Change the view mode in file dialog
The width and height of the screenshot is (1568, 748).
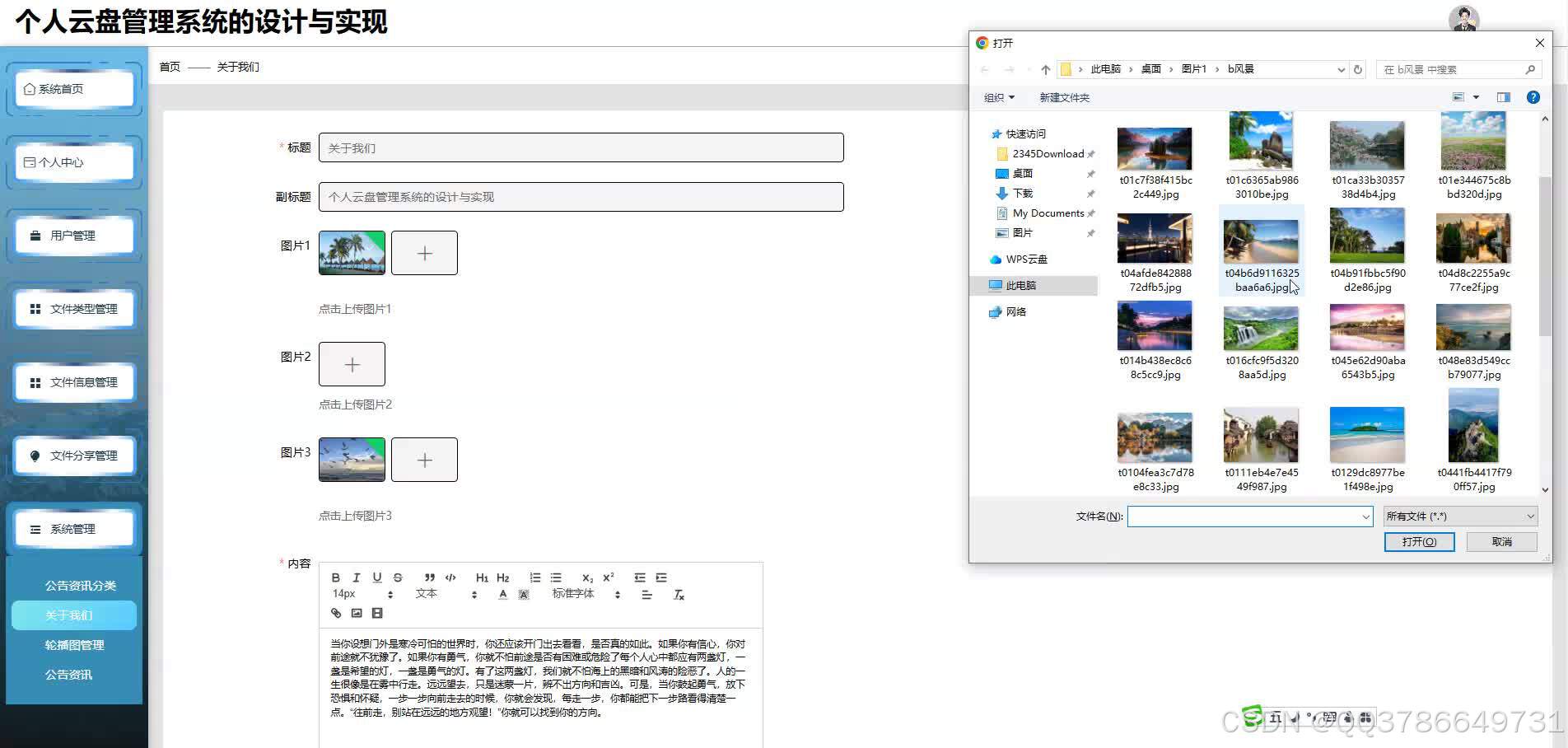1458,97
